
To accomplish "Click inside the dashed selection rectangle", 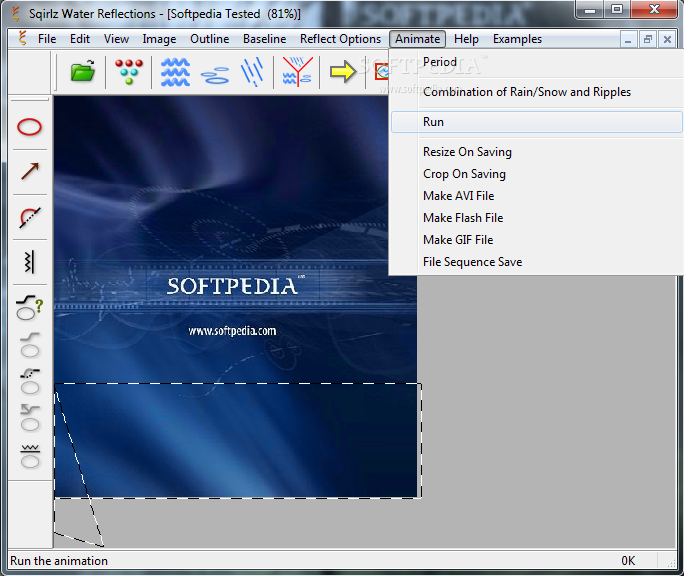I will point(238,441).
